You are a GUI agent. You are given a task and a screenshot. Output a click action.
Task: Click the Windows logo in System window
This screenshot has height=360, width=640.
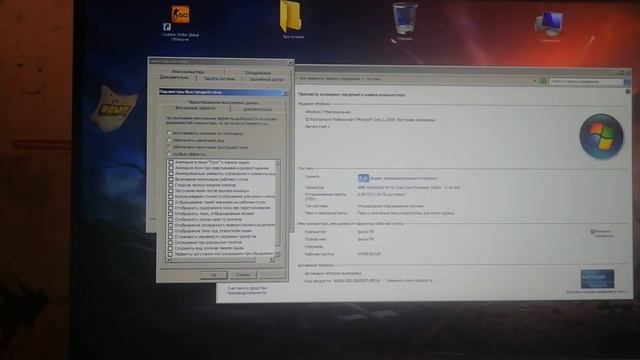coord(601,136)
